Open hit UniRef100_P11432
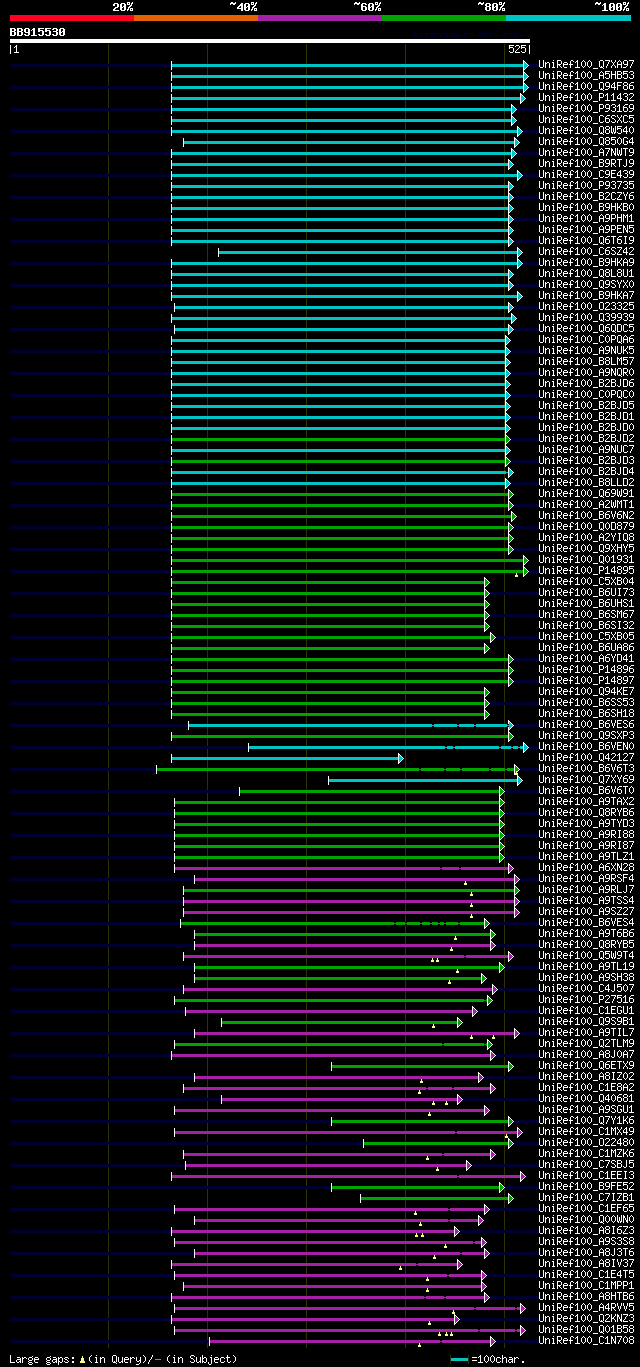The height and width of the screenshot is (1367, 640). (x=586, y=97)
